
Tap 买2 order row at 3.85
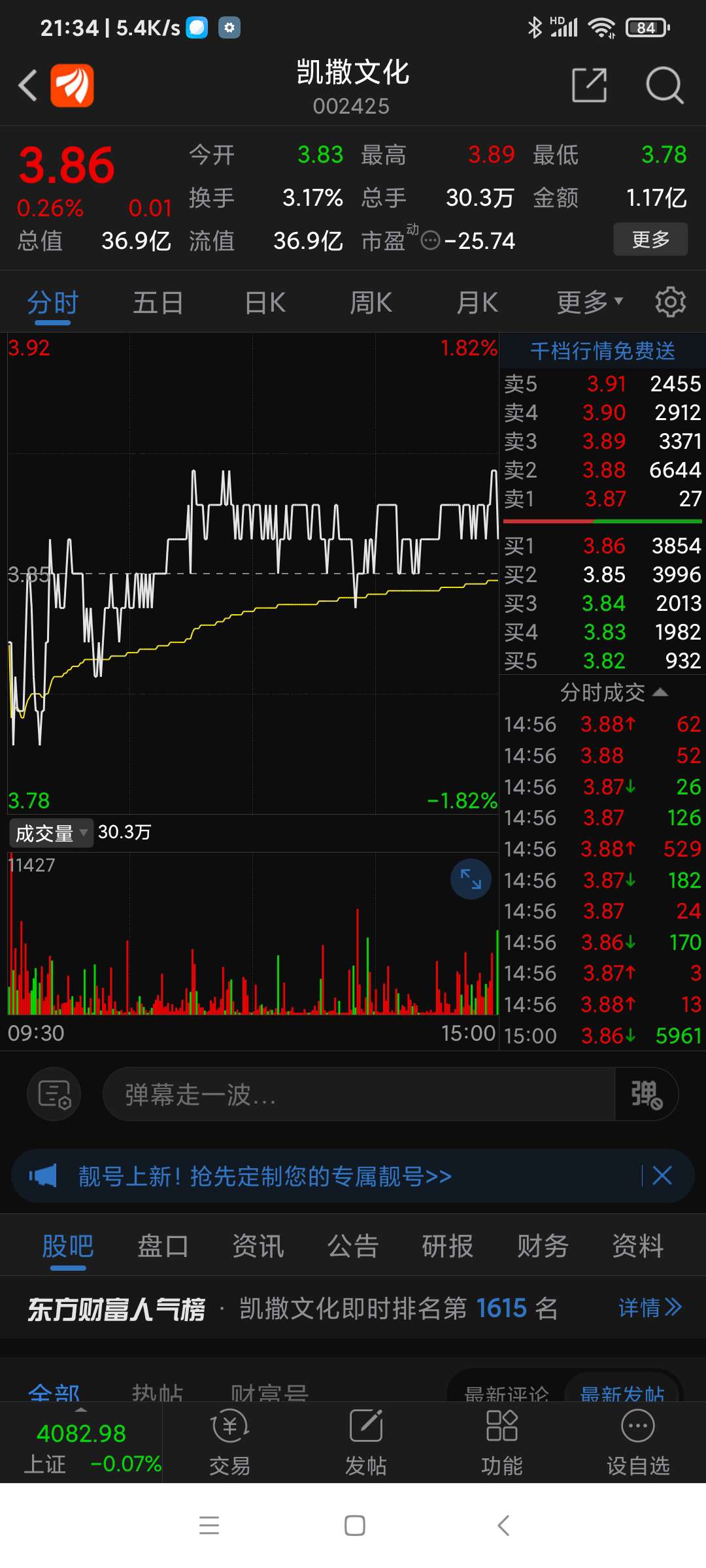[x=603, y=574]
